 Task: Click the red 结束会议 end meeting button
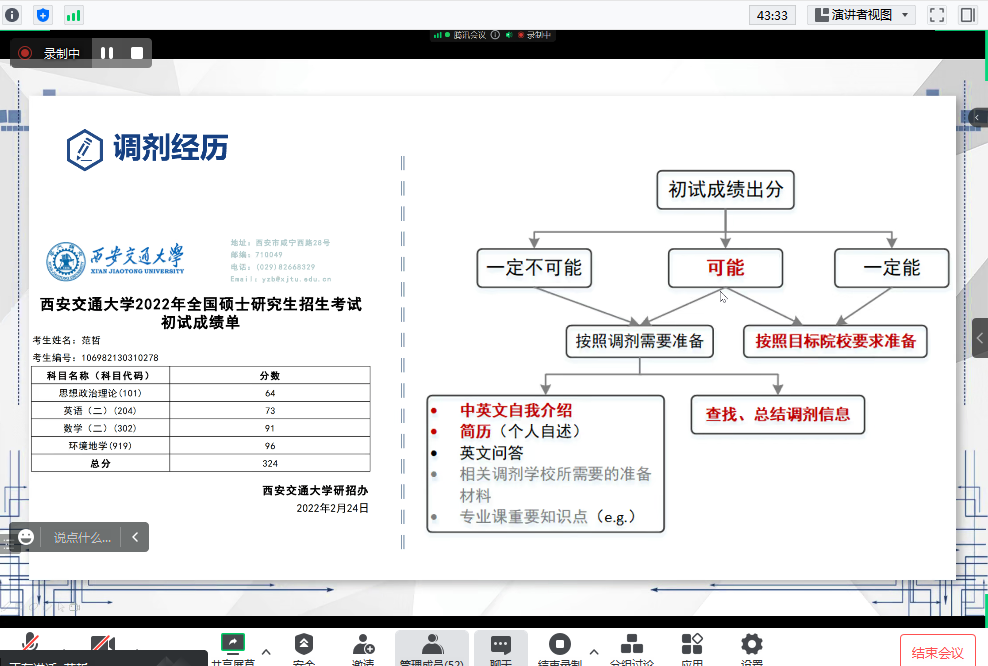pyautogui.click(x=938, y=651)
